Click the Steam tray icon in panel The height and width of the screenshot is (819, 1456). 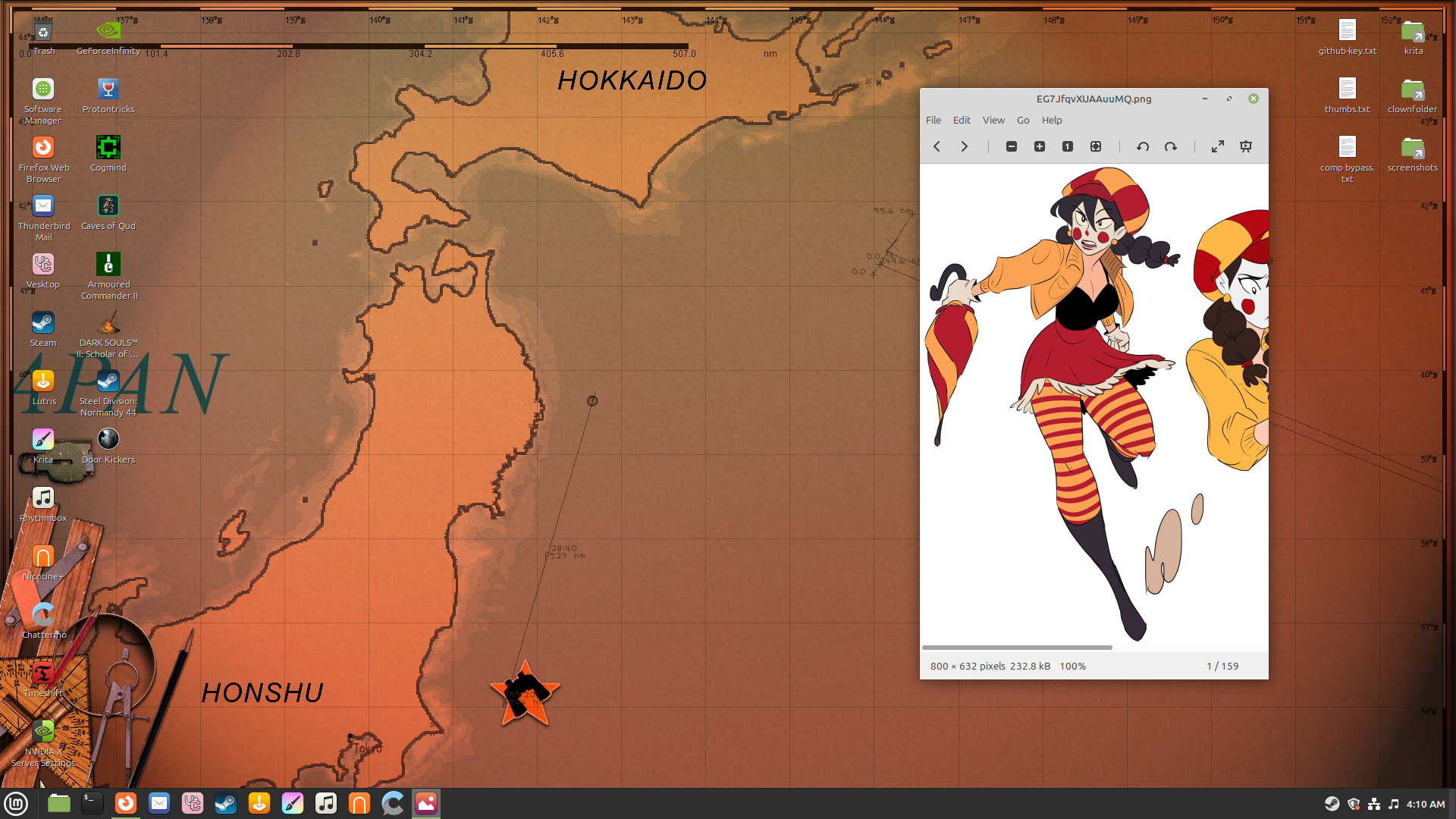[x=1332, y=804]
